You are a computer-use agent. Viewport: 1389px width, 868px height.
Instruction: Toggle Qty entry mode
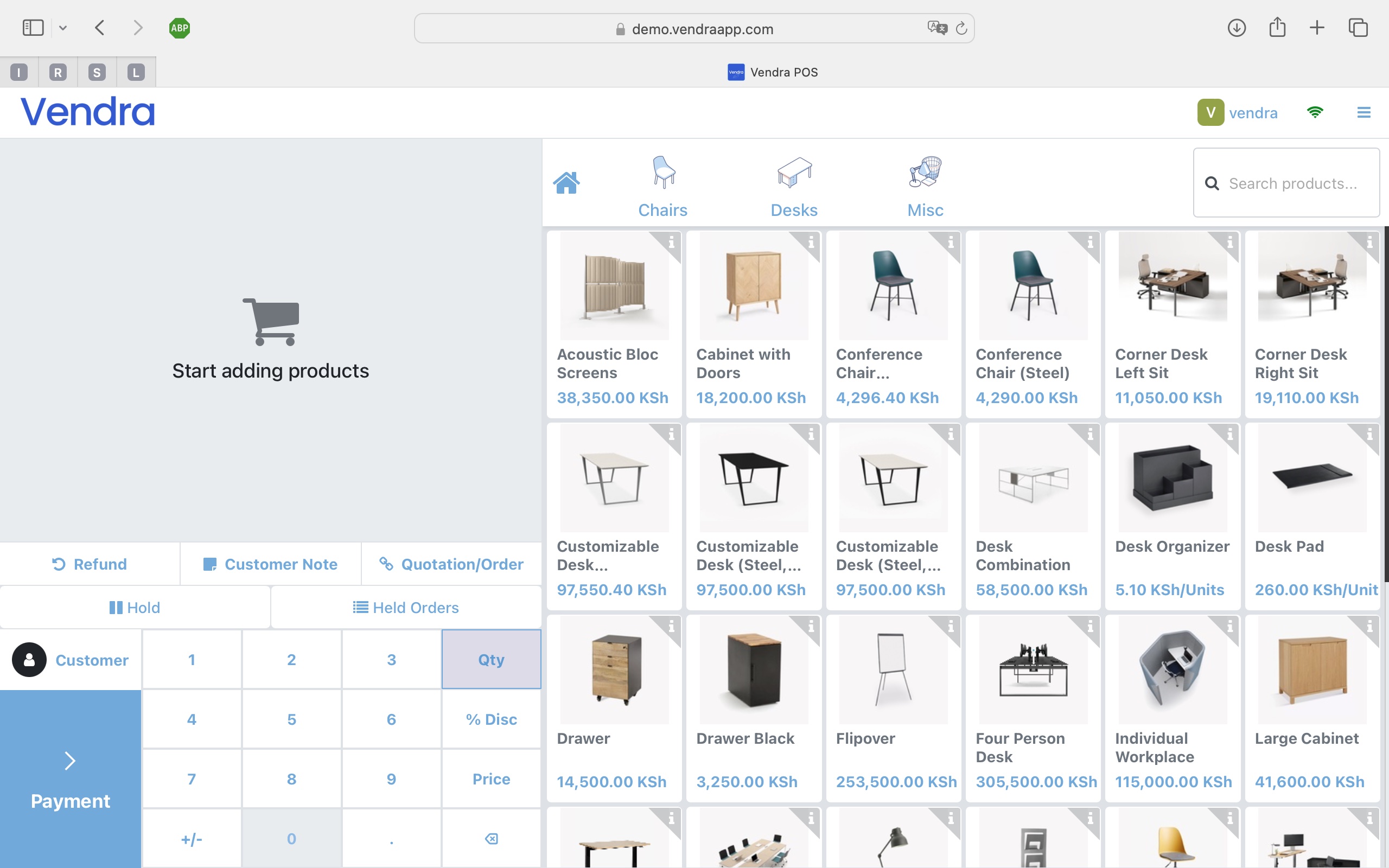490,659
